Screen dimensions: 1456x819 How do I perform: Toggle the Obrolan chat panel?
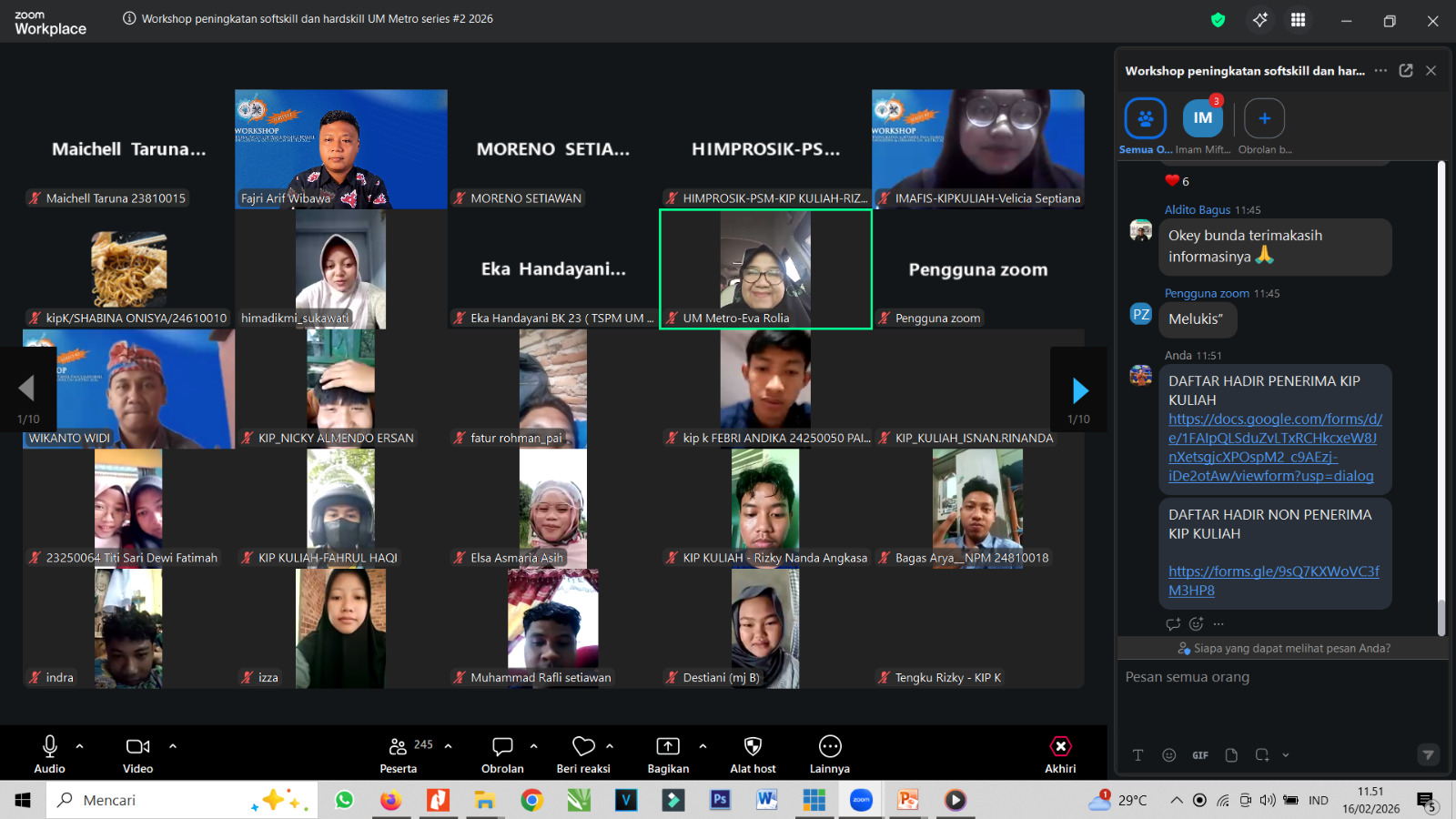point(502,754)
